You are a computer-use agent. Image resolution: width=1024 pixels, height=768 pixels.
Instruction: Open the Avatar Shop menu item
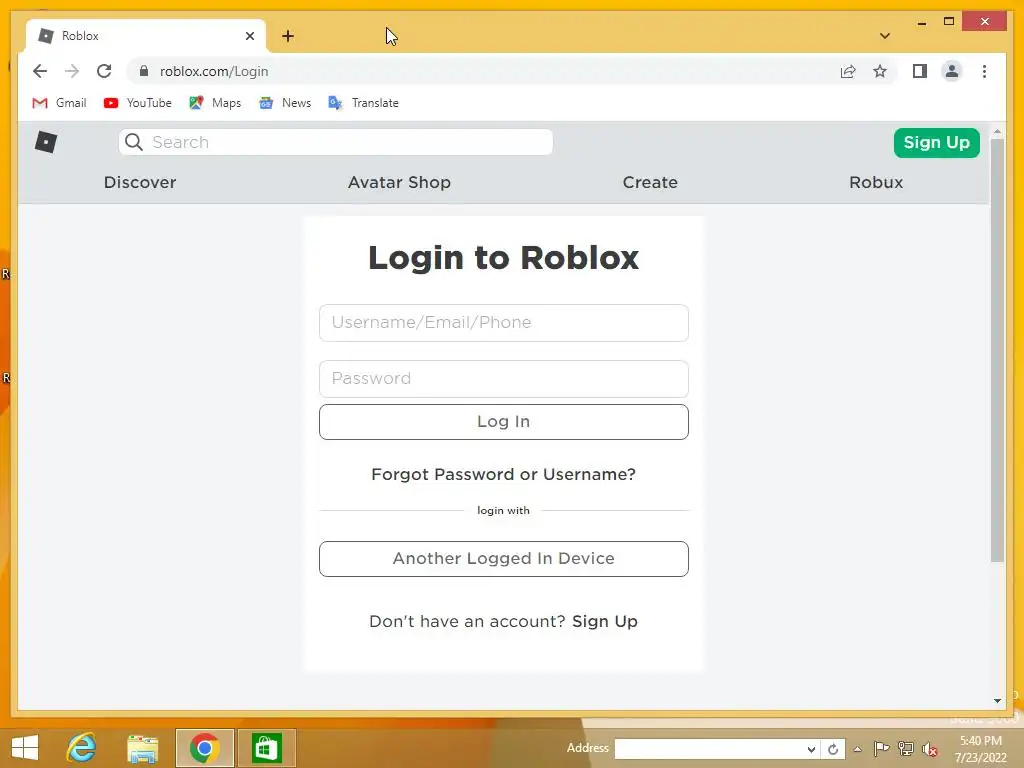(x=399, y=182)
